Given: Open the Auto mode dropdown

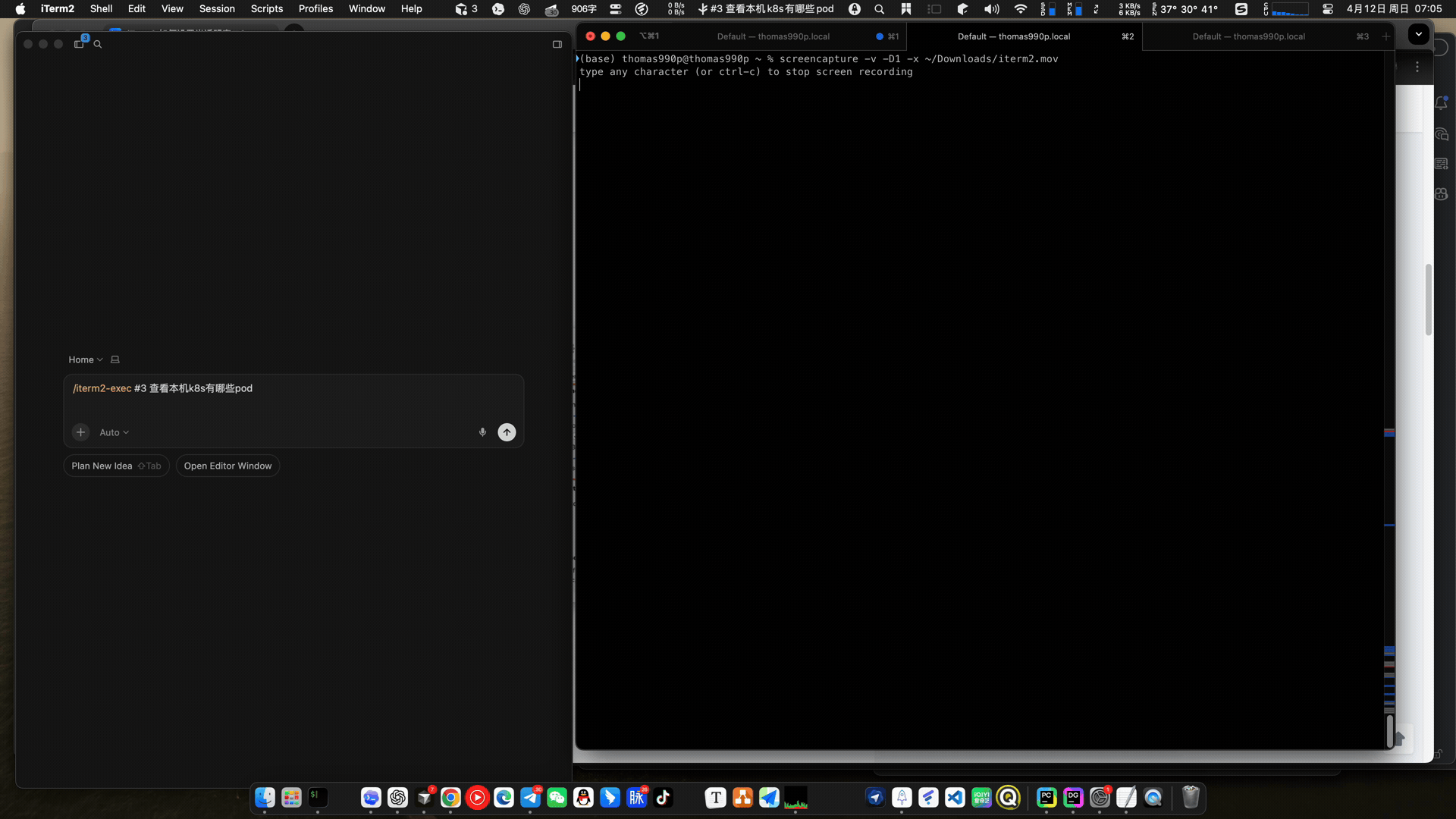Looking at the screenshot, I should click(x=114, y=432).
